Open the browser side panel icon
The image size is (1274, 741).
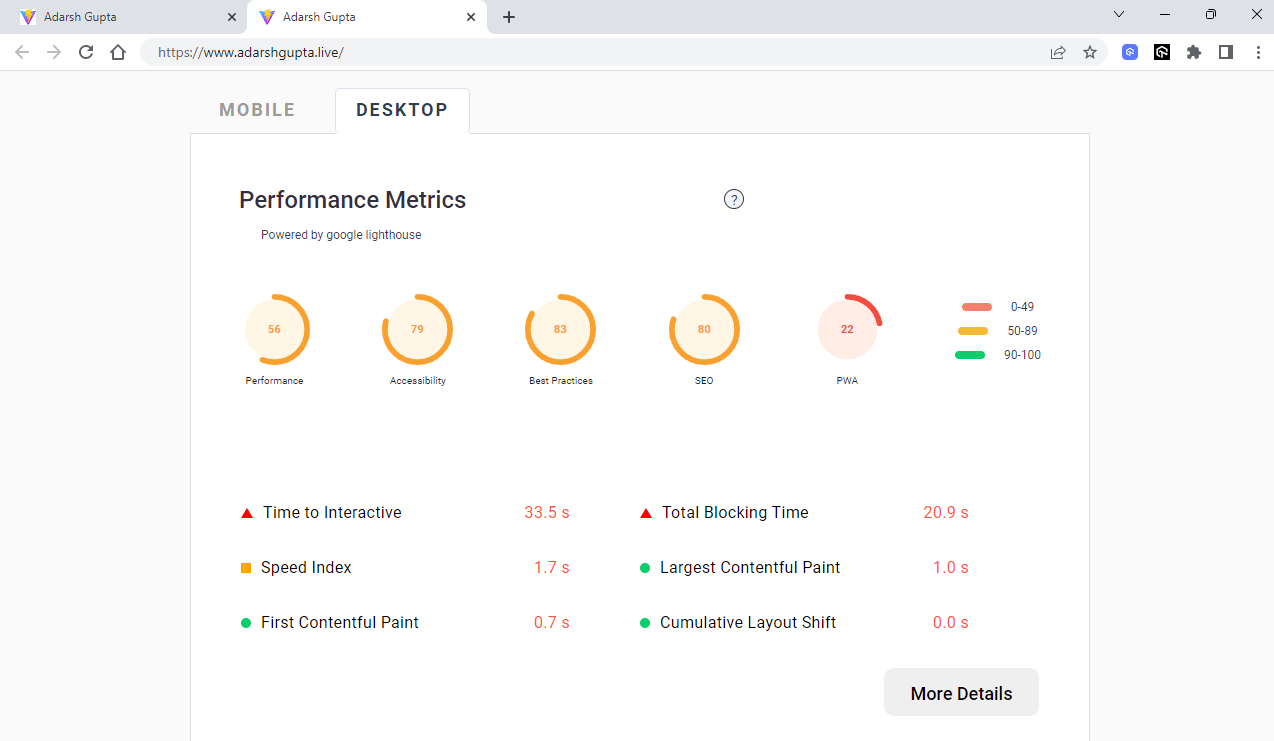[1226, 52]
